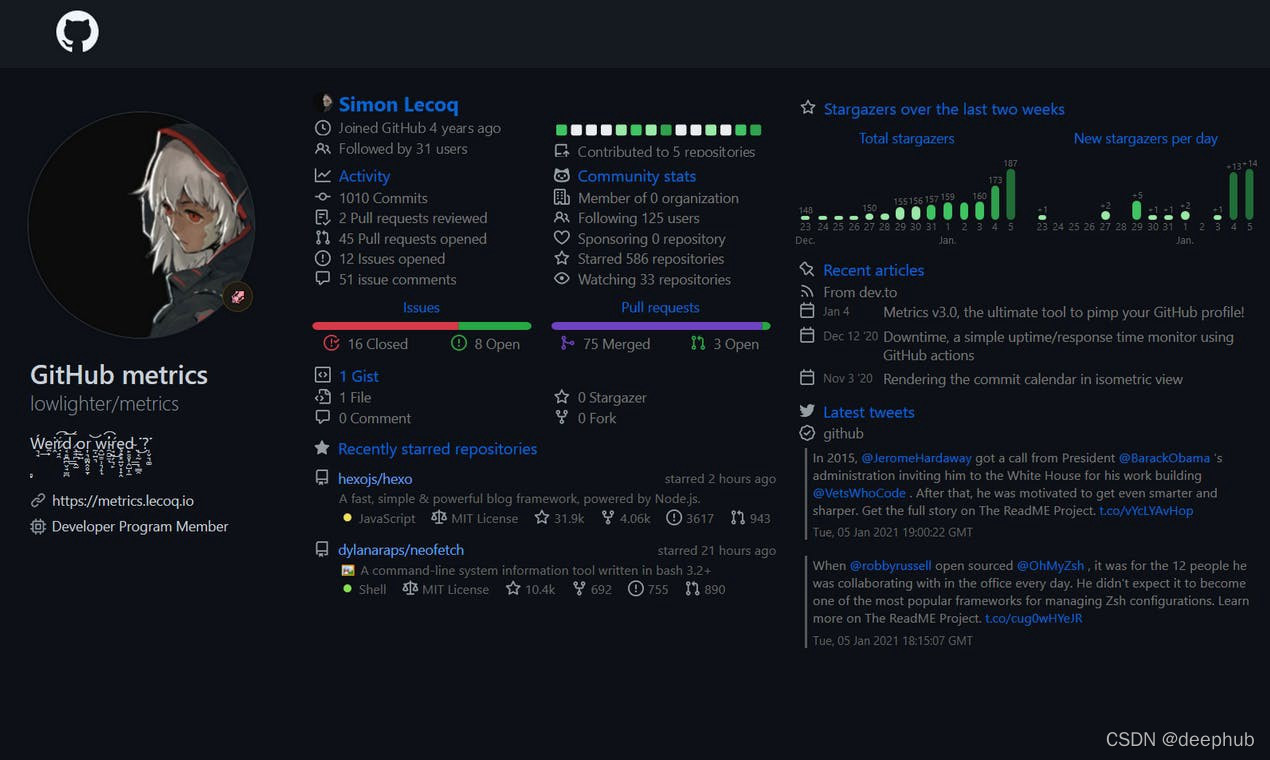Click the green Shell language dot

(347, 589)
